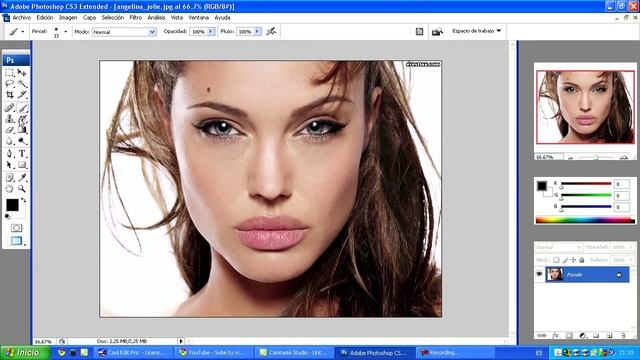Select the Crop tool
640x360 pixels.
(x=9, y=95)
